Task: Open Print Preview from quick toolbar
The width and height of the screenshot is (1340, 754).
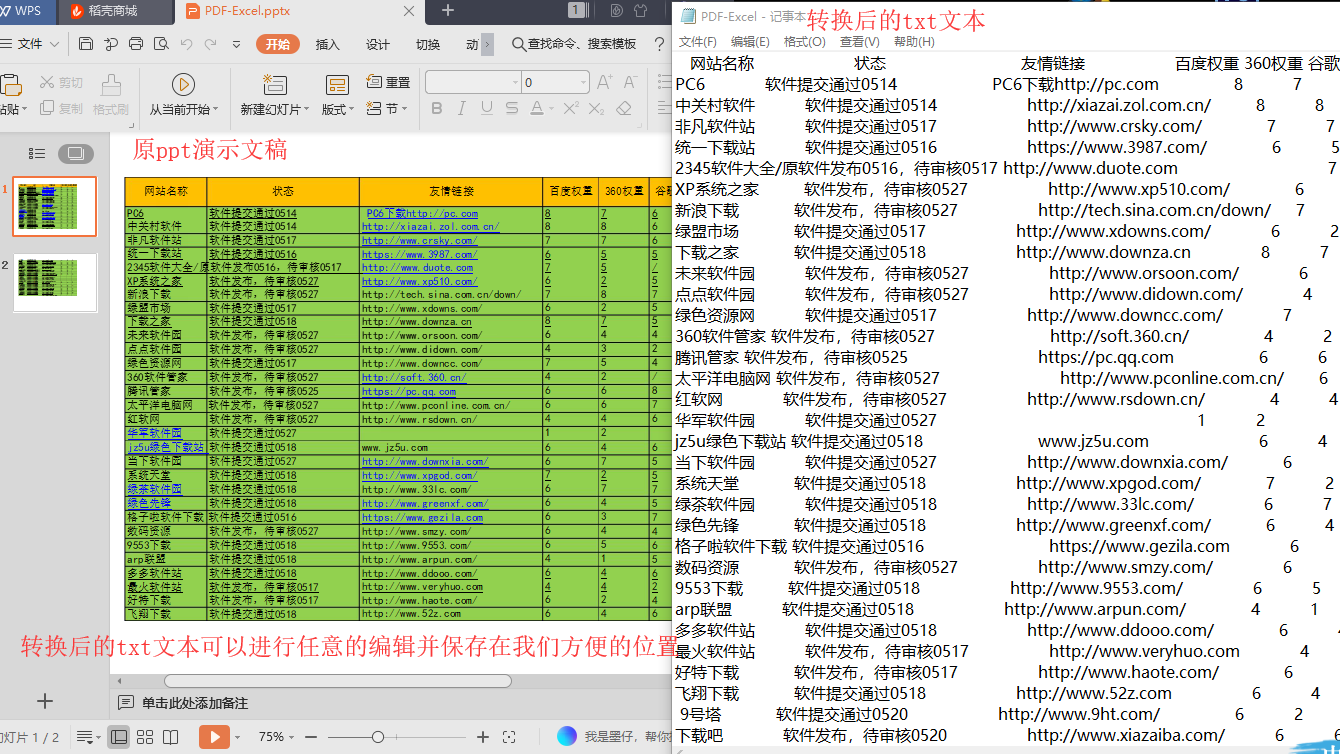Action: click(x=160, y=44)
